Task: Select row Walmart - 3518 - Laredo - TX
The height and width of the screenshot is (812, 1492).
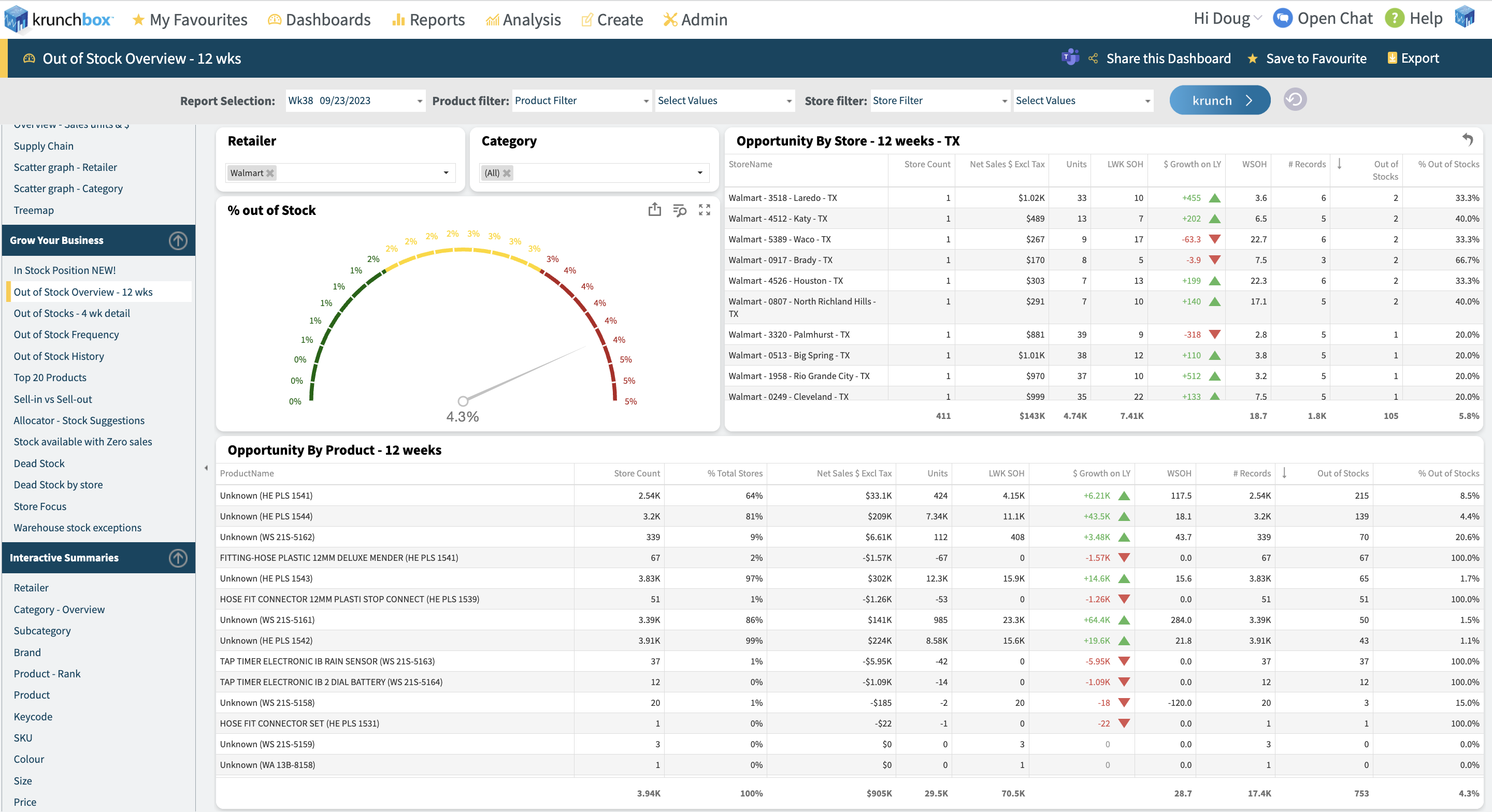Action: click(1103, 198)
